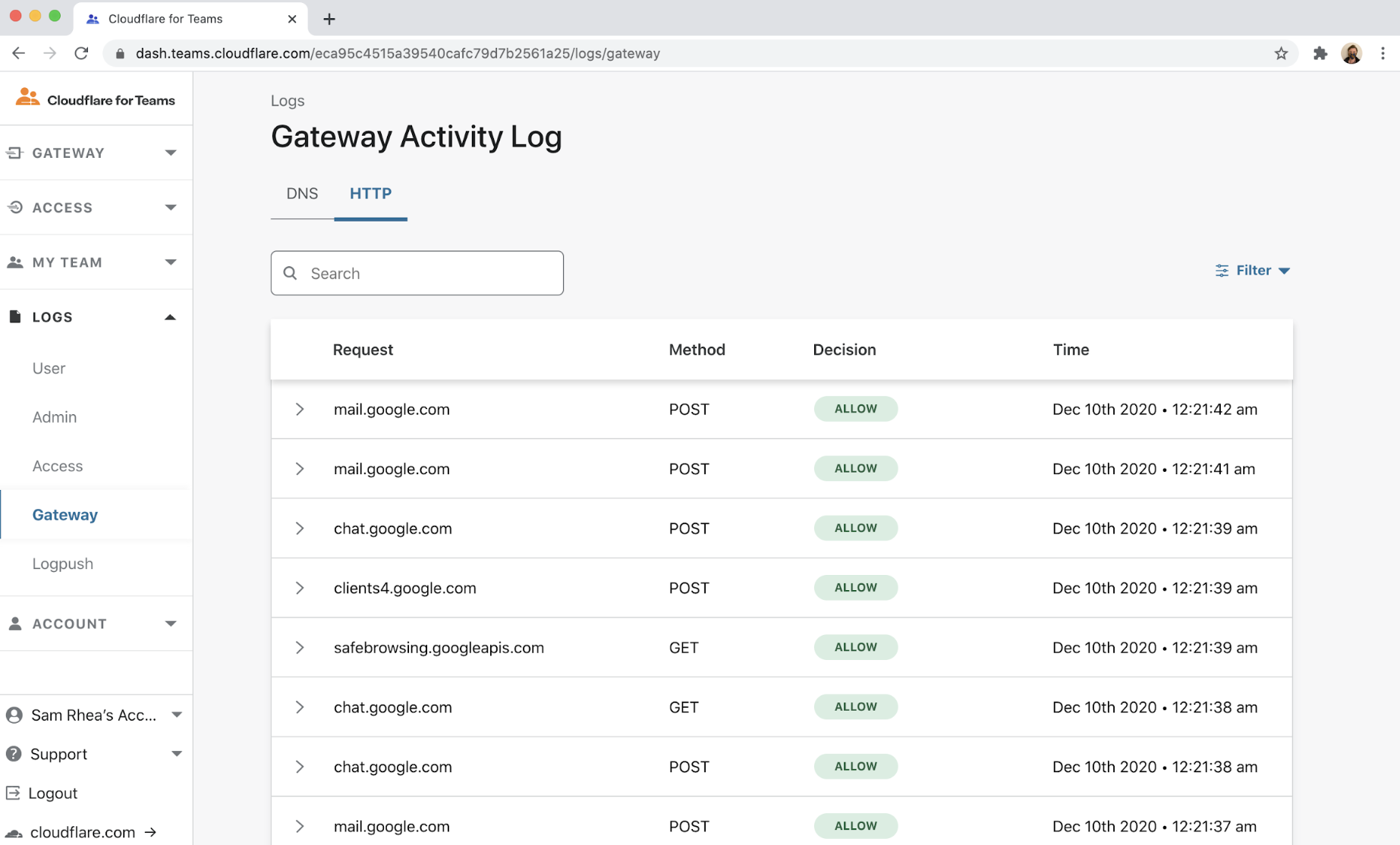Click the cloudflare.com cloud icon
Viewport: 1400px width, 845px height.
tap(14, 833)
